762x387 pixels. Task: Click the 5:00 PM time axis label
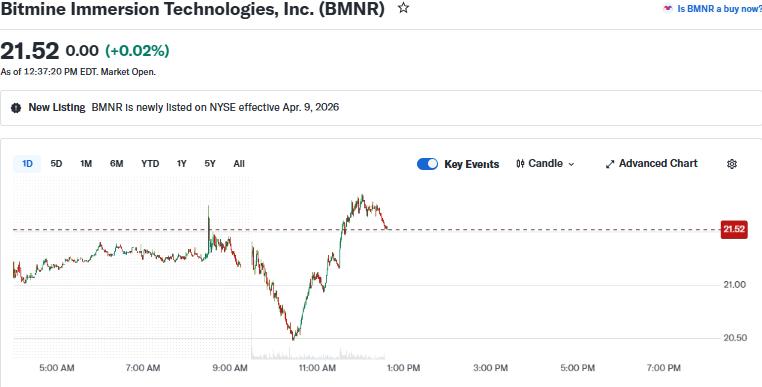(x=577, y=368)
